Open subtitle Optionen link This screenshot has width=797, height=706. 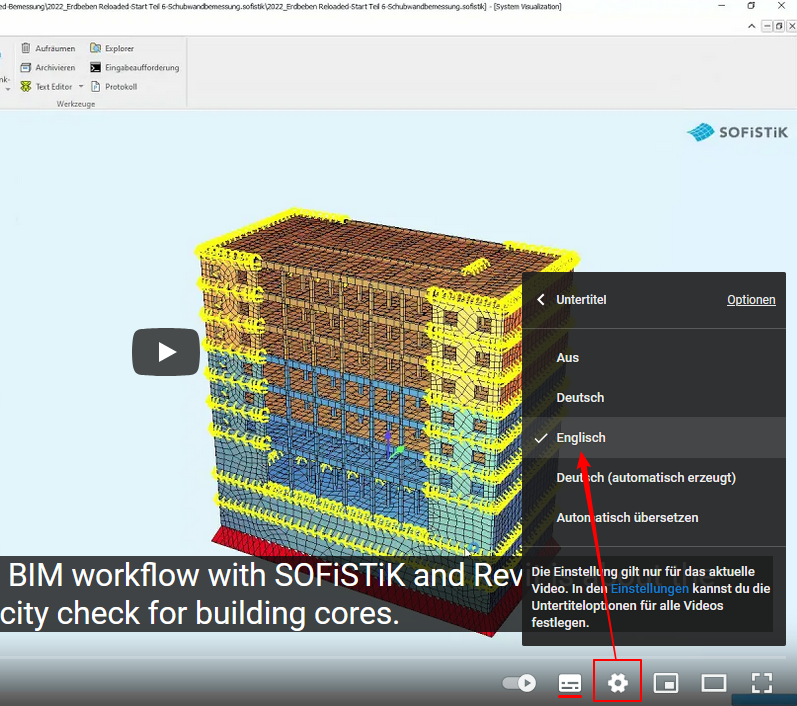coord(751,300)
